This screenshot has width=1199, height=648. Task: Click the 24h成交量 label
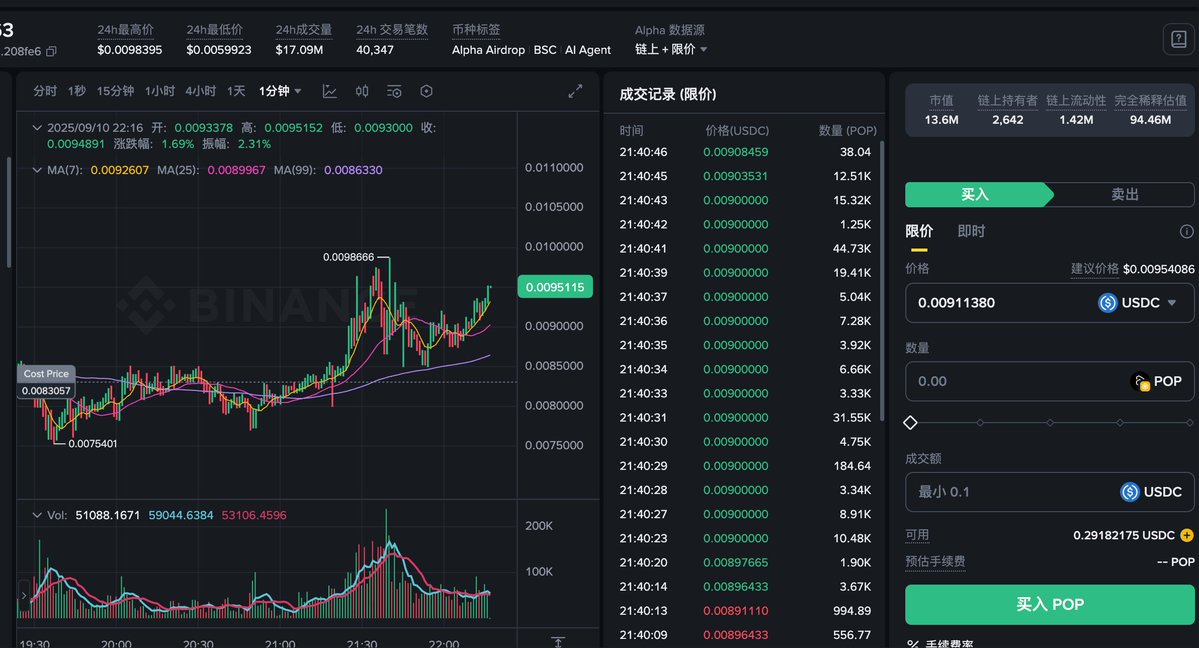(x=304, y=30)
